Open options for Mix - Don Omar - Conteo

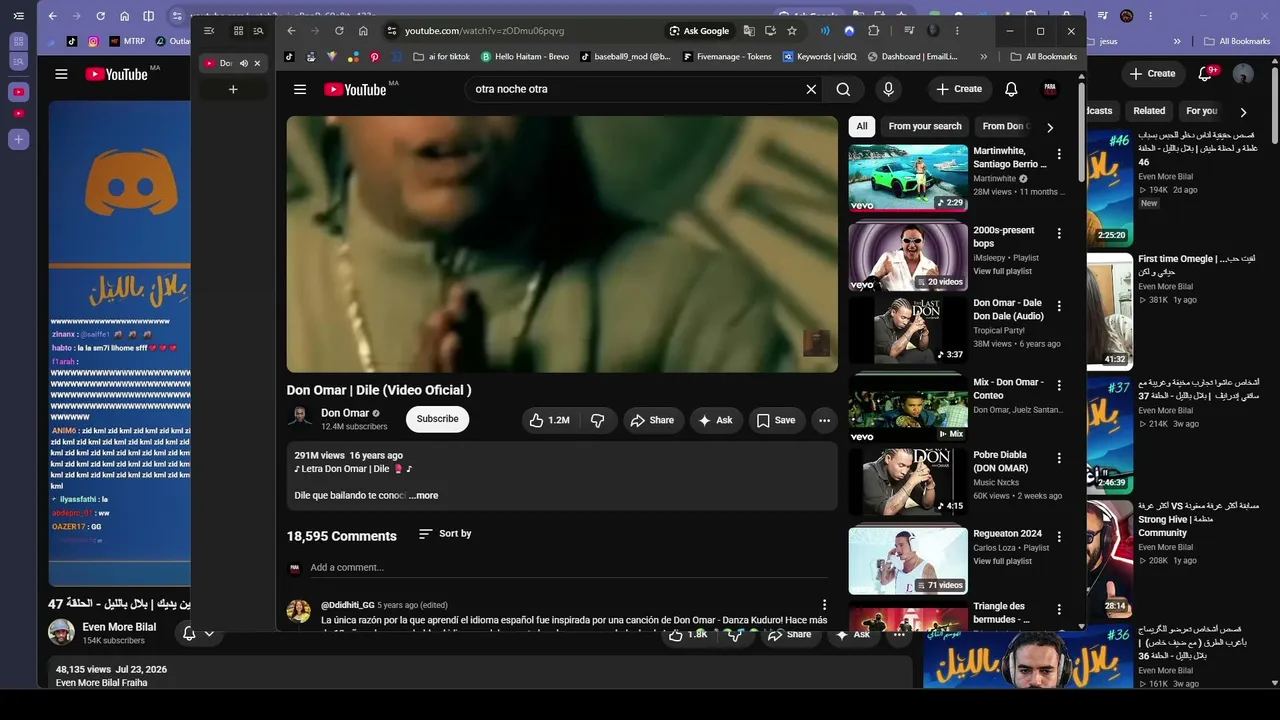point(1059,385)
